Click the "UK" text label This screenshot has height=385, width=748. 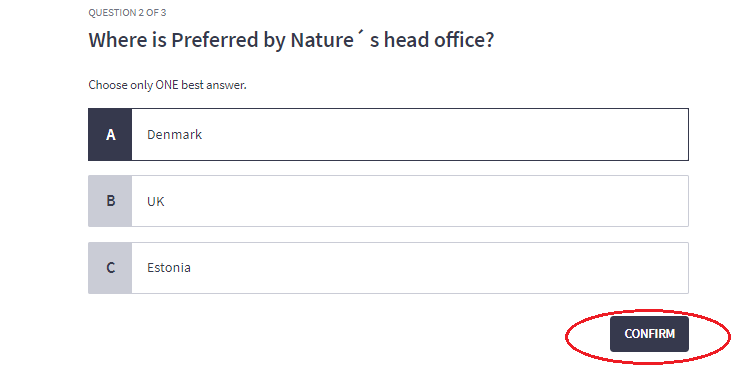[156, 201]
